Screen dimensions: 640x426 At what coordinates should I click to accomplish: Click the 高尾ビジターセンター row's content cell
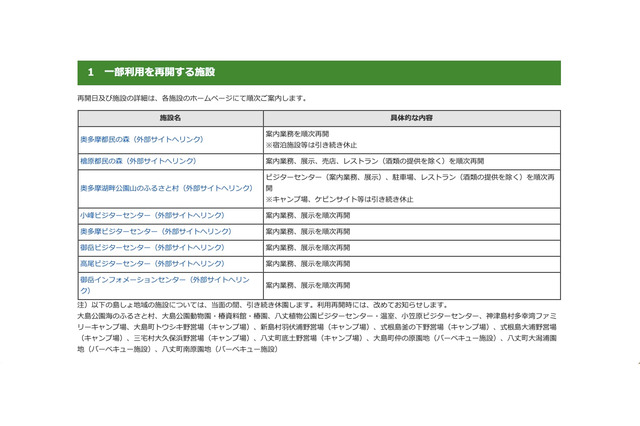412,264
